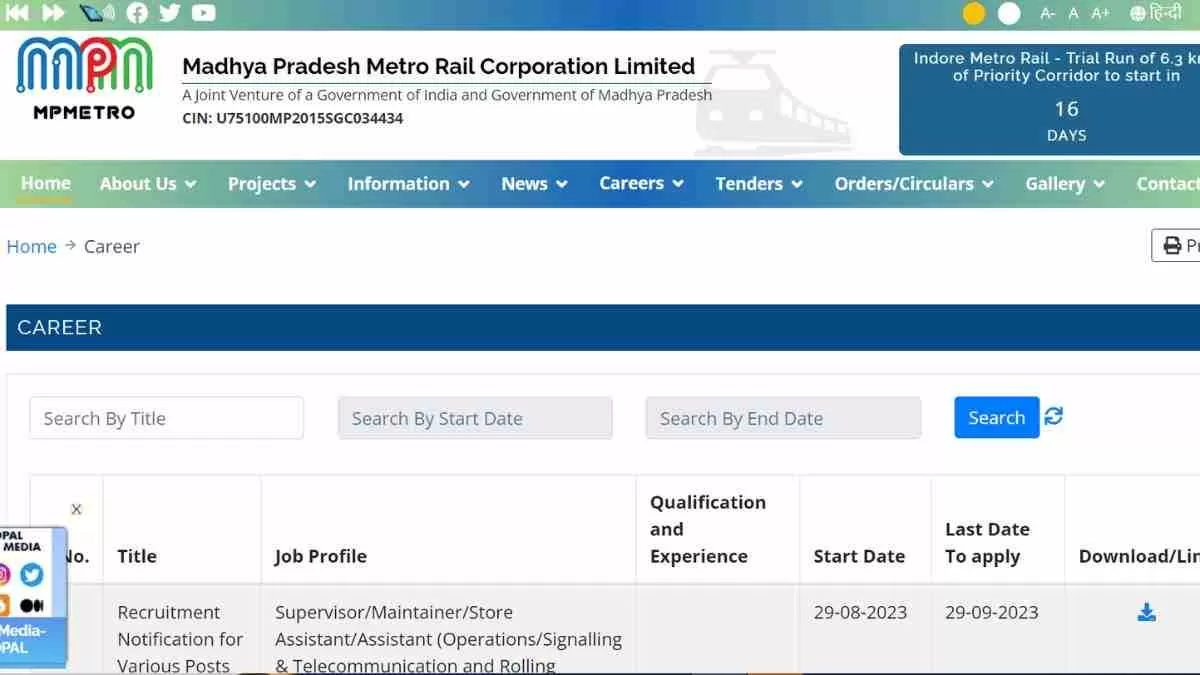Viewport: 1200px width, 675px height.
Task: Open the Search By End Date field
Action: point(783,418)
